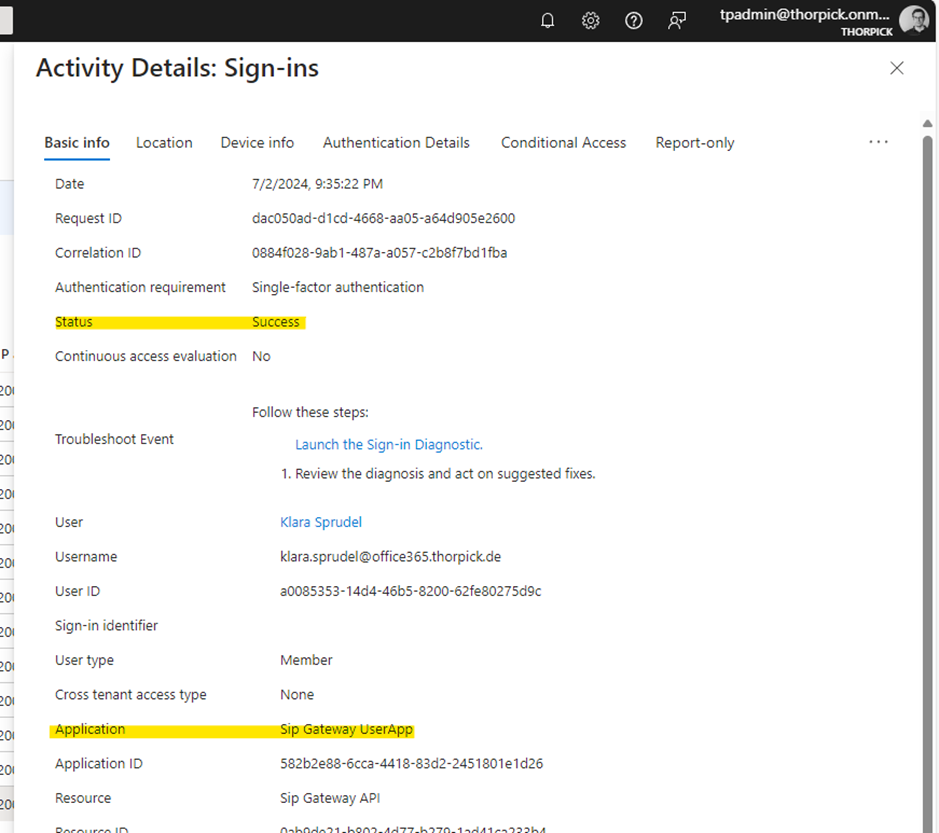Click Review the diagnosis step text
This screenshot has height=833, width=939.
pos(445,474)
